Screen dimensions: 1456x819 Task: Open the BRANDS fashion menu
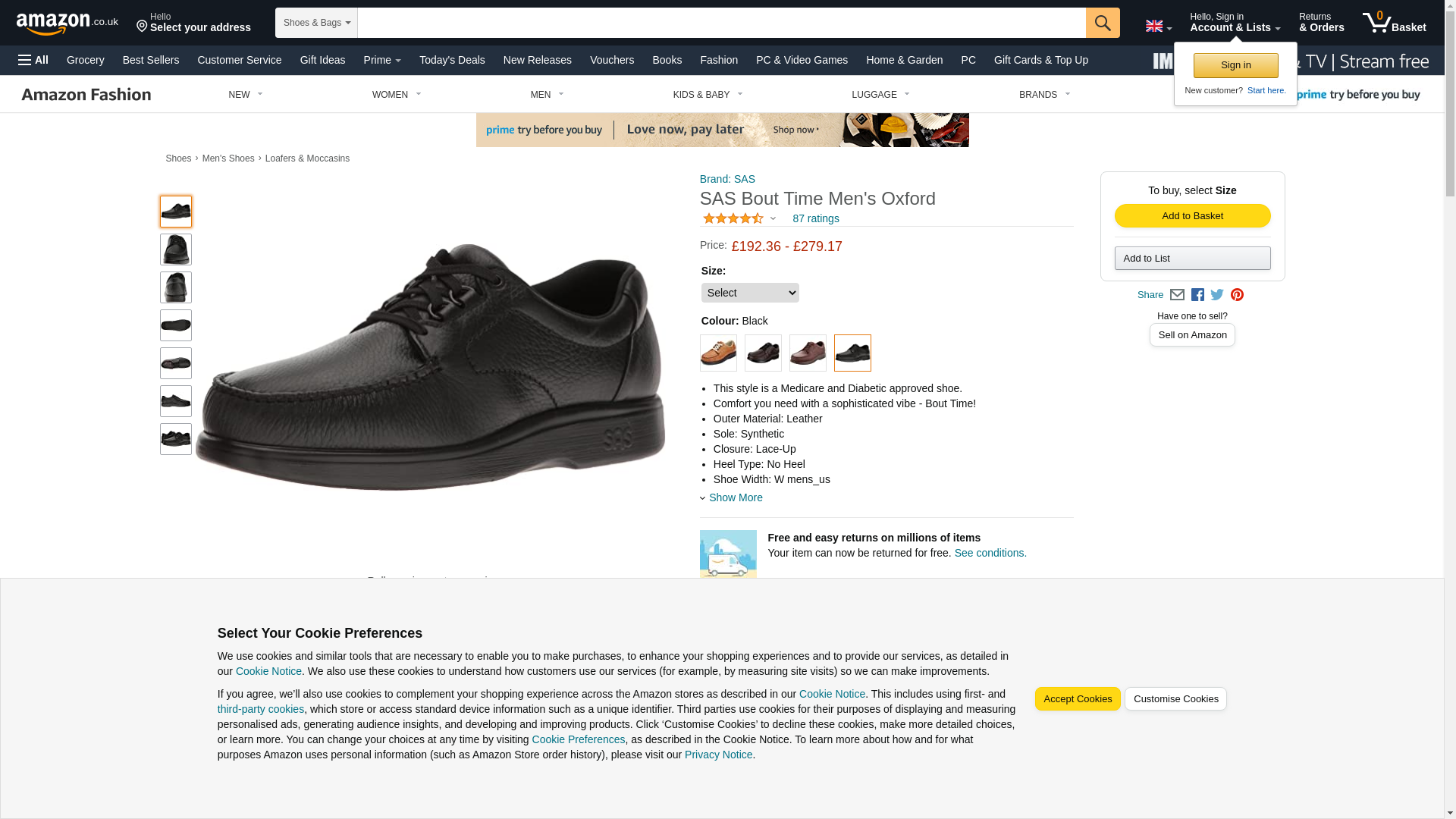pos(1044,95)
